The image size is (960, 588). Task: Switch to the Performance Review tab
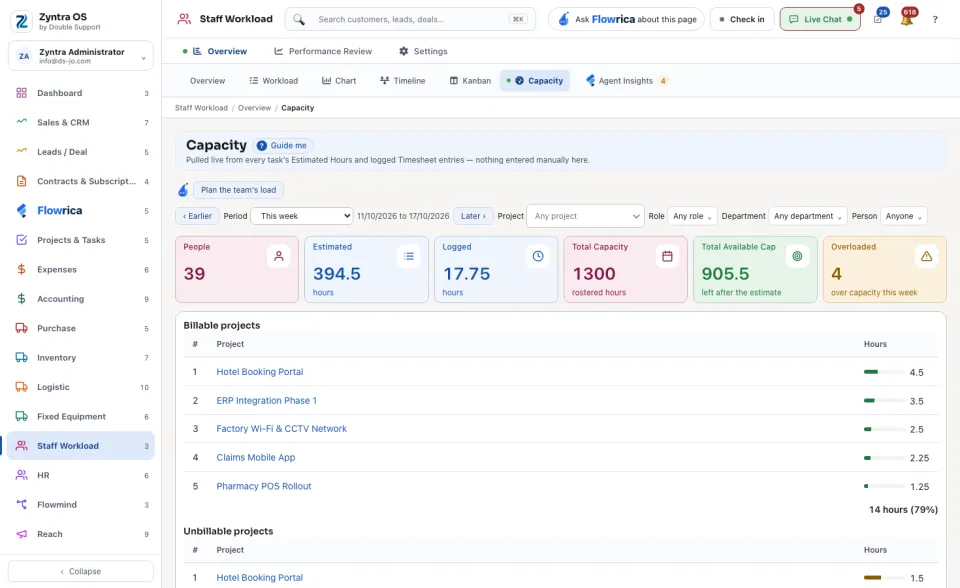pos(323,51)
